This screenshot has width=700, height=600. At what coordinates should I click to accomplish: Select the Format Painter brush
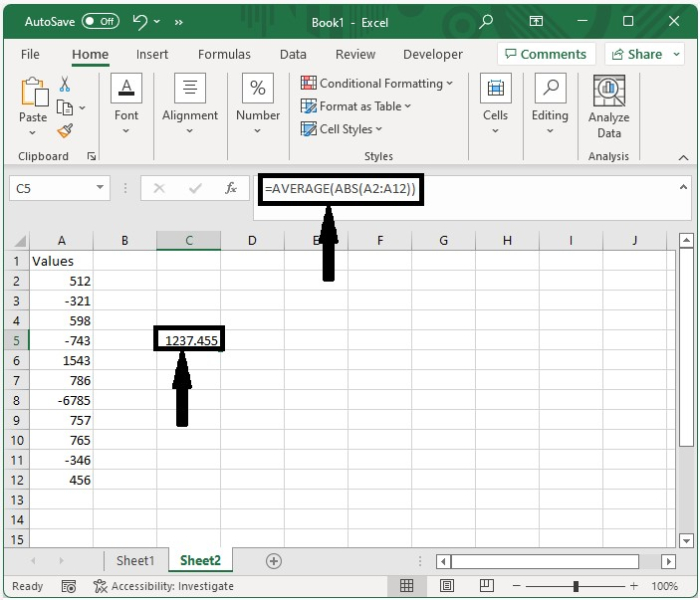(x=65, y=131)
